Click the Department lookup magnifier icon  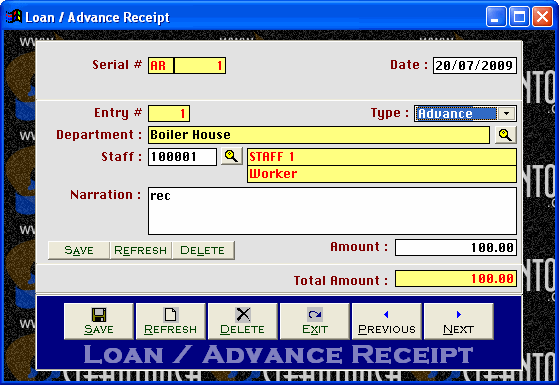pyautogui.click(x=506, y=135)
